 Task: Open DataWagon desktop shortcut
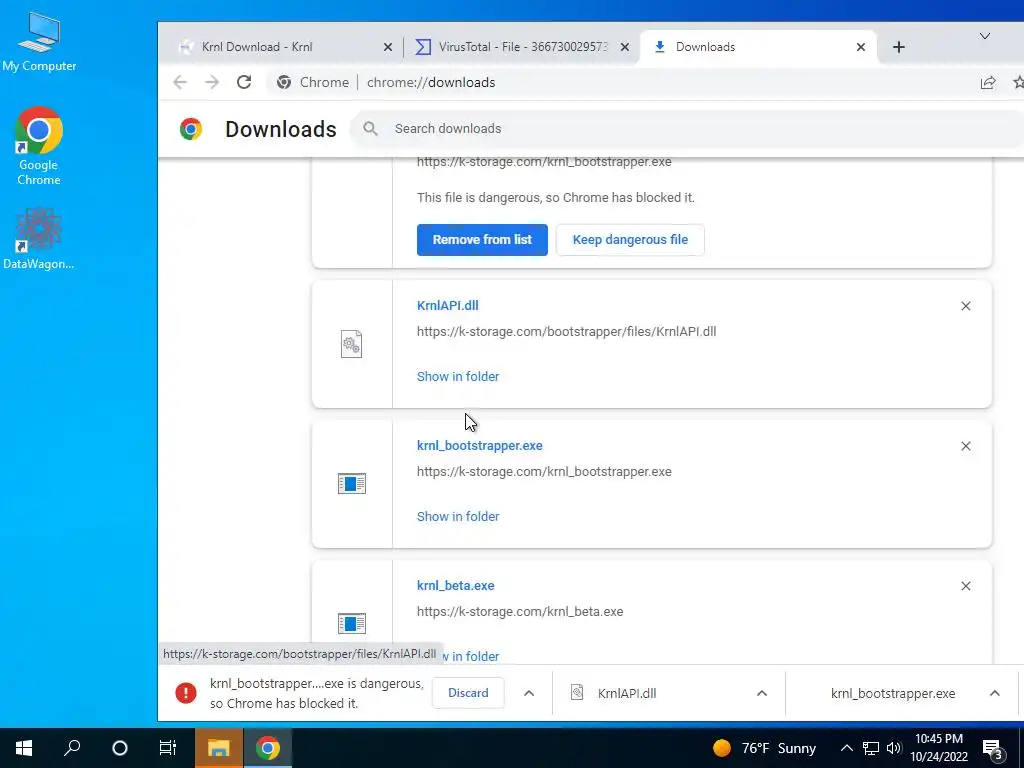39,239
